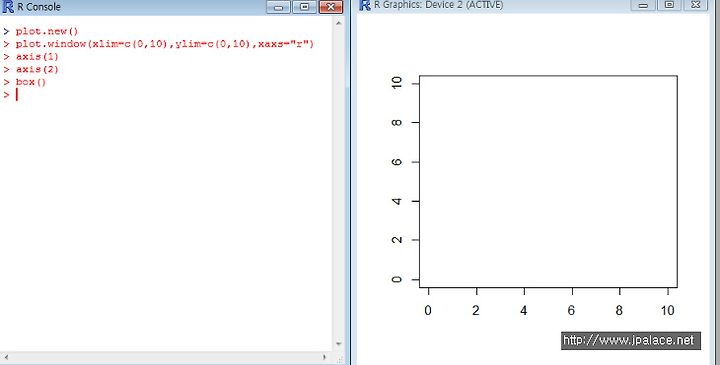Click the y-axis label 0 in the plot

point(396,280)
